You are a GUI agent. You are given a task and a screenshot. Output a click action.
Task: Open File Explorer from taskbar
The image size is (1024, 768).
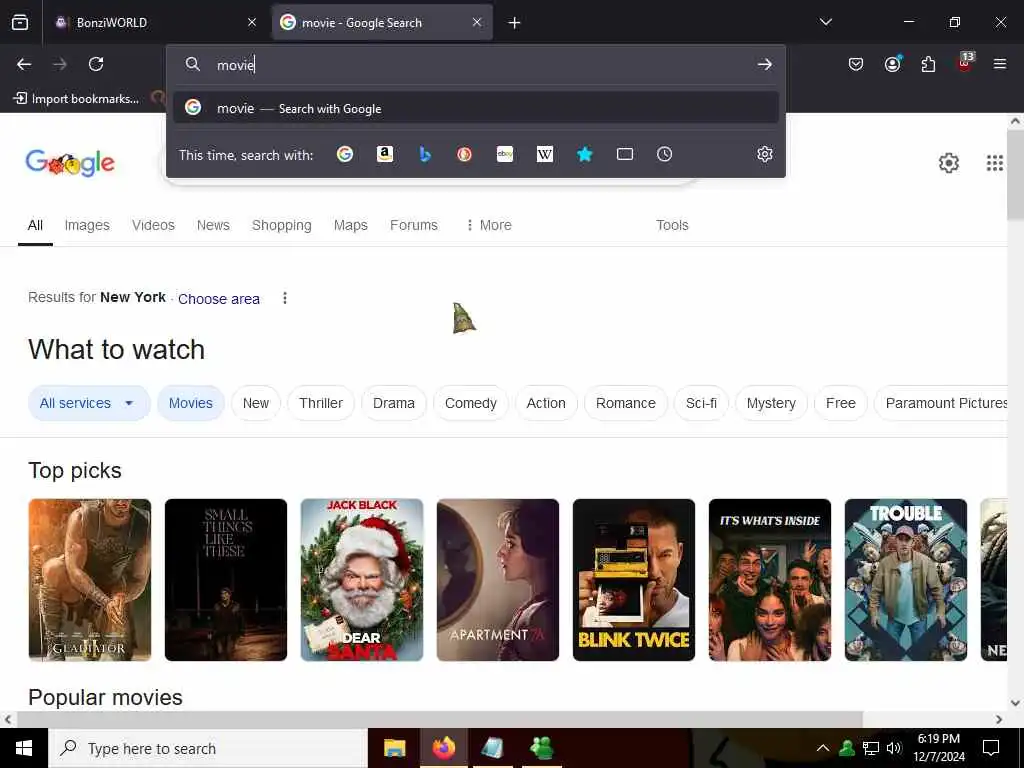[394, 748]
